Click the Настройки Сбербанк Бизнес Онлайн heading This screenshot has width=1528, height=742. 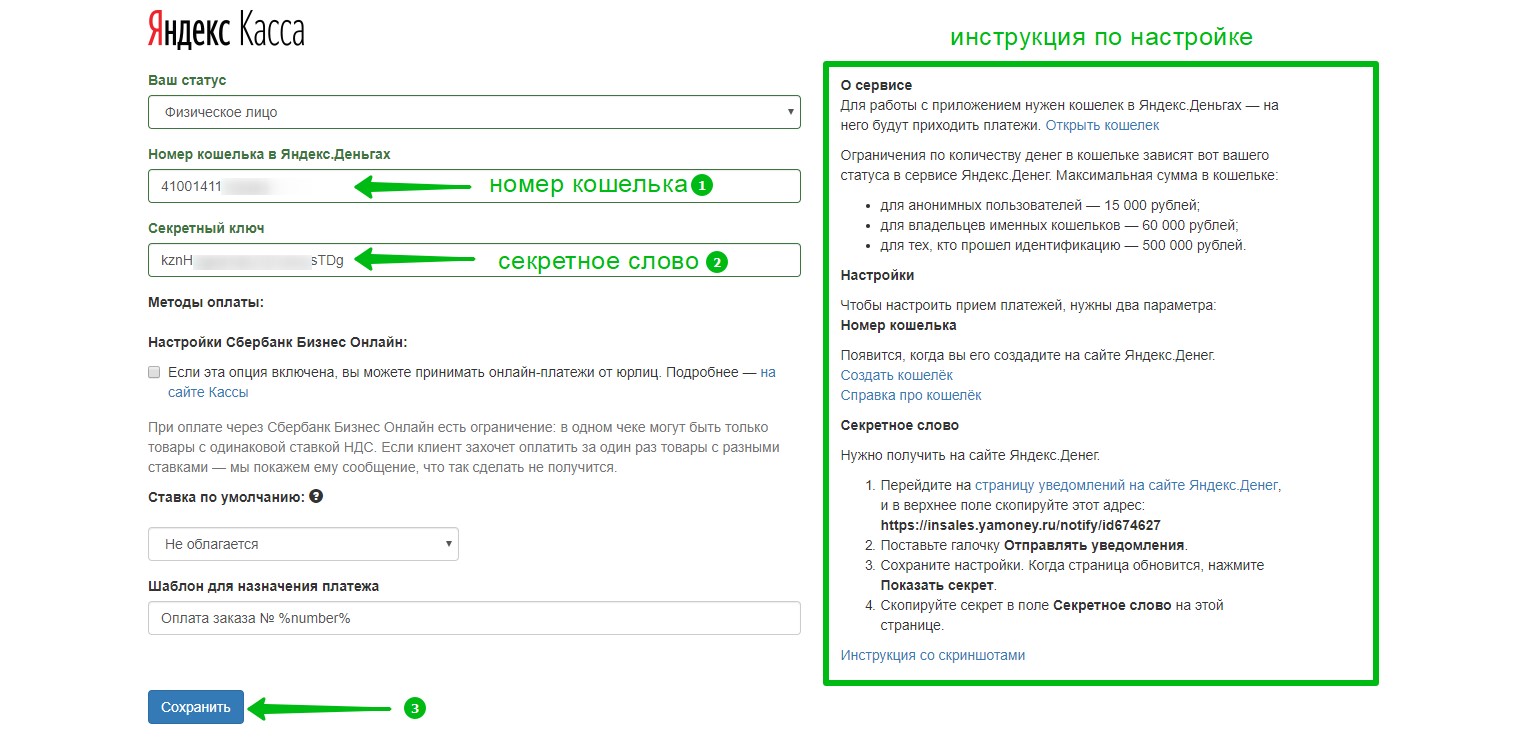click(x=278, y=342)
